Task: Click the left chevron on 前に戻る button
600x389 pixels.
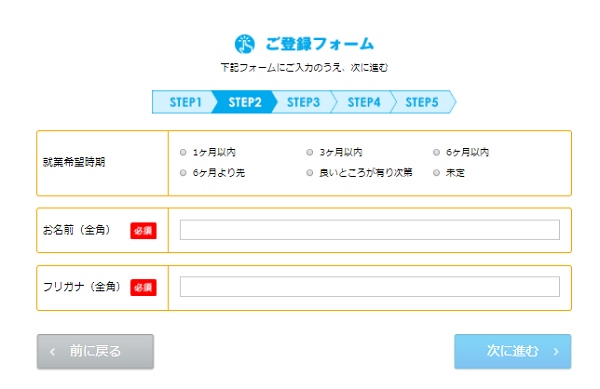Action: (53, 352)
